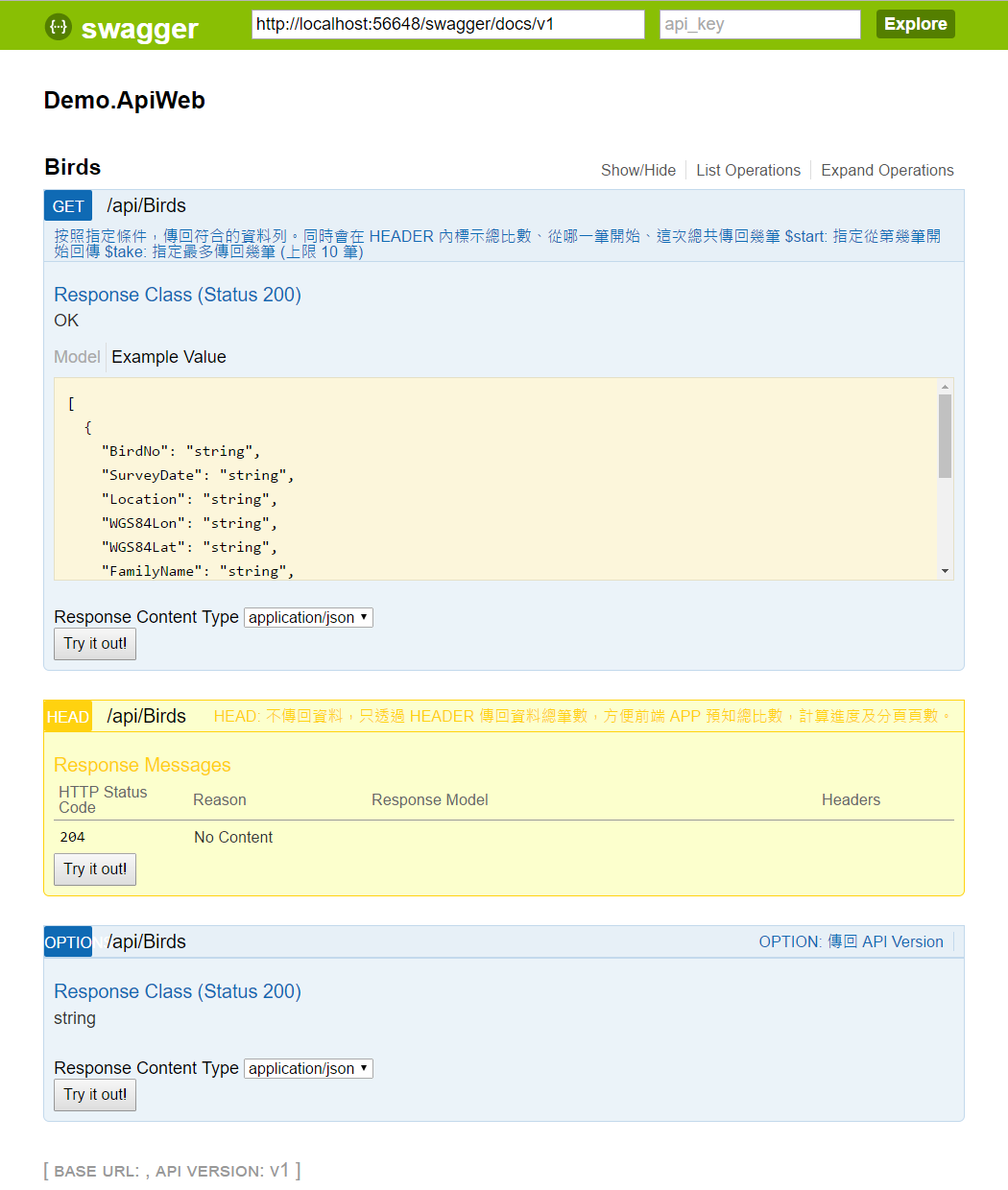Screen dimensions: 1008x1190
Task: Click the OPTIONS method badge
Action: (67, 941)
